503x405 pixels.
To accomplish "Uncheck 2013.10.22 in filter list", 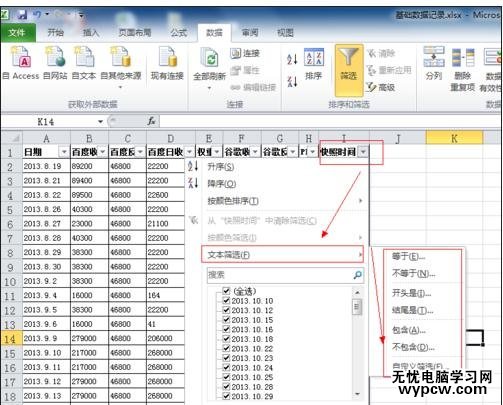I will (227, 348).
